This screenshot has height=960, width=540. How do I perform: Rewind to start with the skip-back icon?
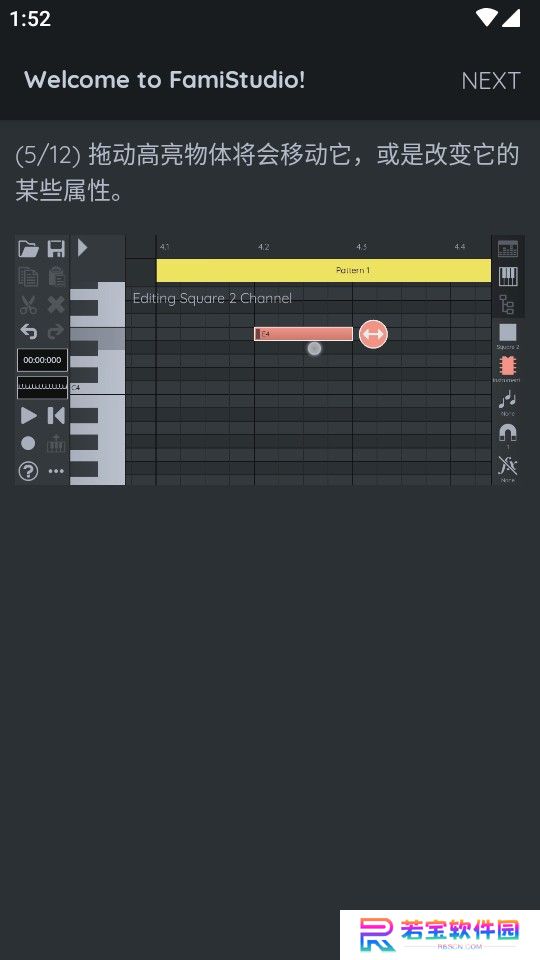pyautogui.click(x=56, y=416)
